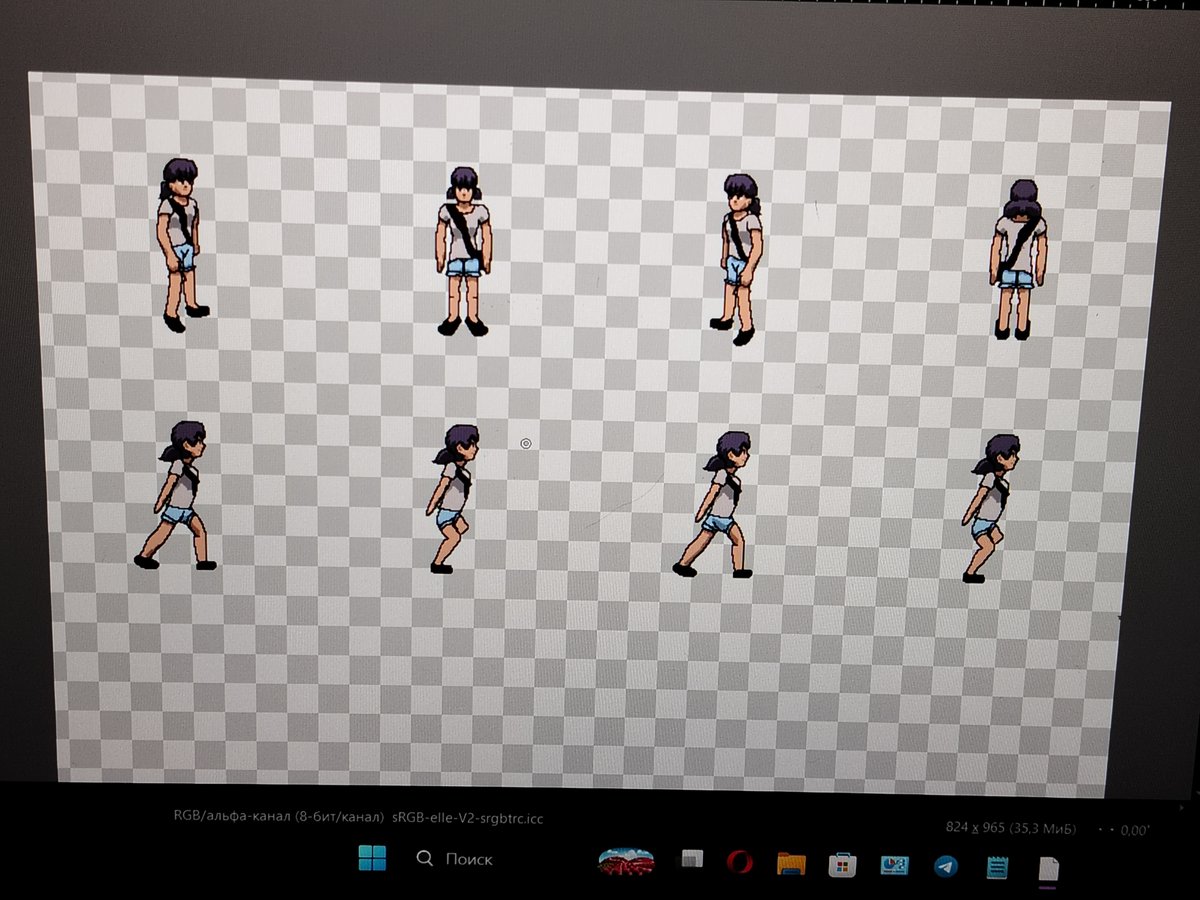
Task: Open Task View from the taskbar
Action: (x=691, y=860)
